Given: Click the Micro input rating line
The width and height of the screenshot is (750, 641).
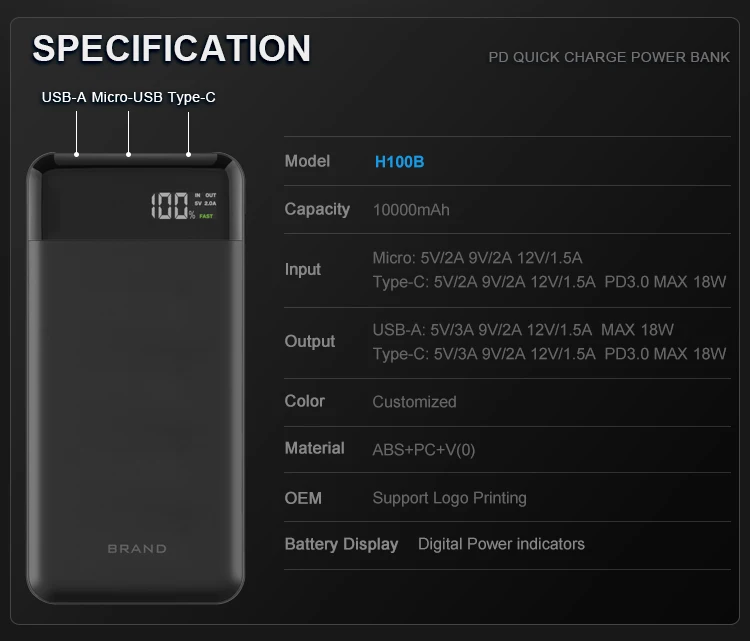Looking at the screenshot, I should click(477, 258).
